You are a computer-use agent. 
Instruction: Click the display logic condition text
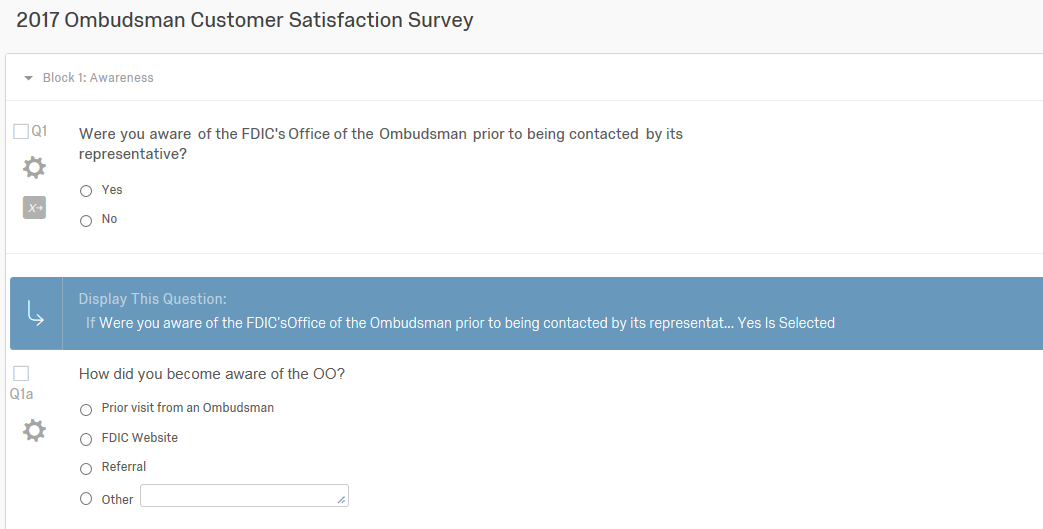[x=460, y=323]
